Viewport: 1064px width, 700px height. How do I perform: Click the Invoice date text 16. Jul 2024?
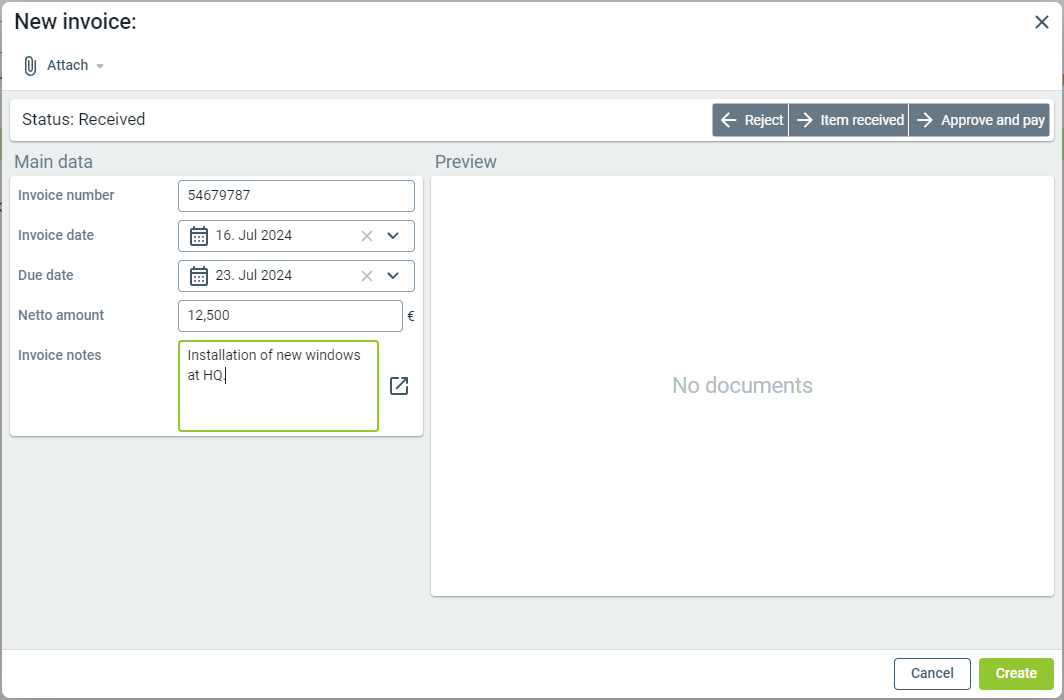254,236
